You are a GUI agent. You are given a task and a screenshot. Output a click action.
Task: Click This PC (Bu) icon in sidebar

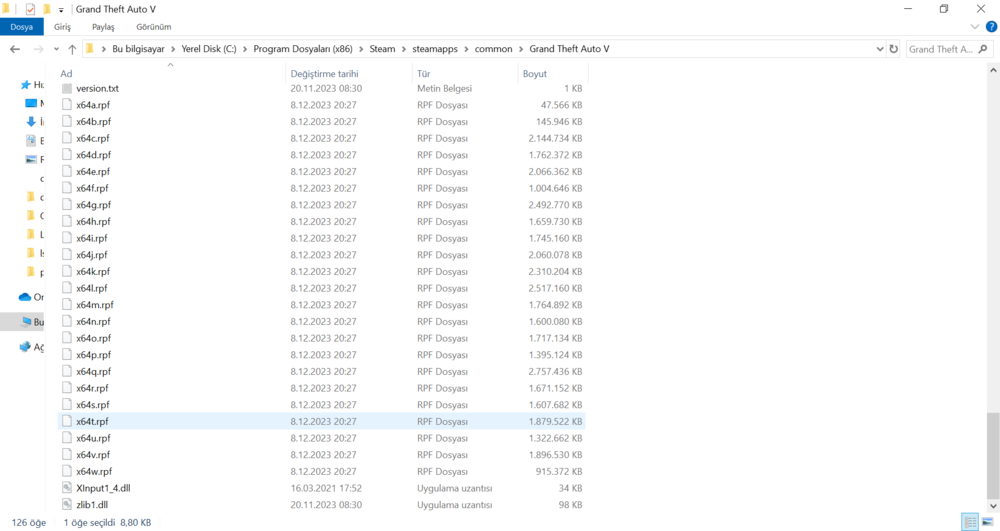pyautogui.click(x=26, y=321)
